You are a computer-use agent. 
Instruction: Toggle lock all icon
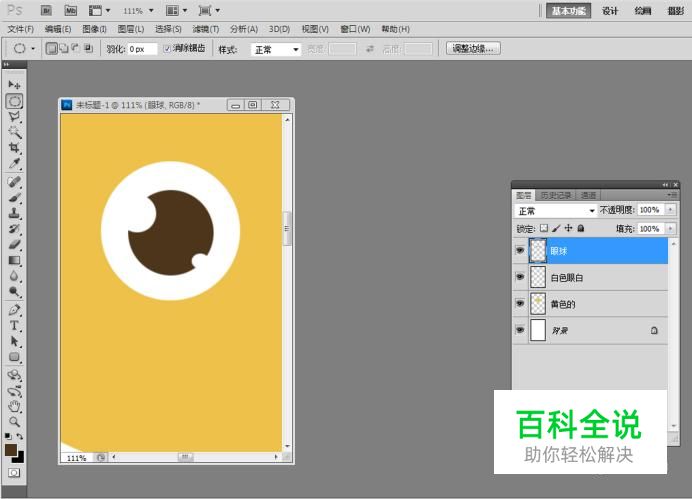click(x=581, y=228)
